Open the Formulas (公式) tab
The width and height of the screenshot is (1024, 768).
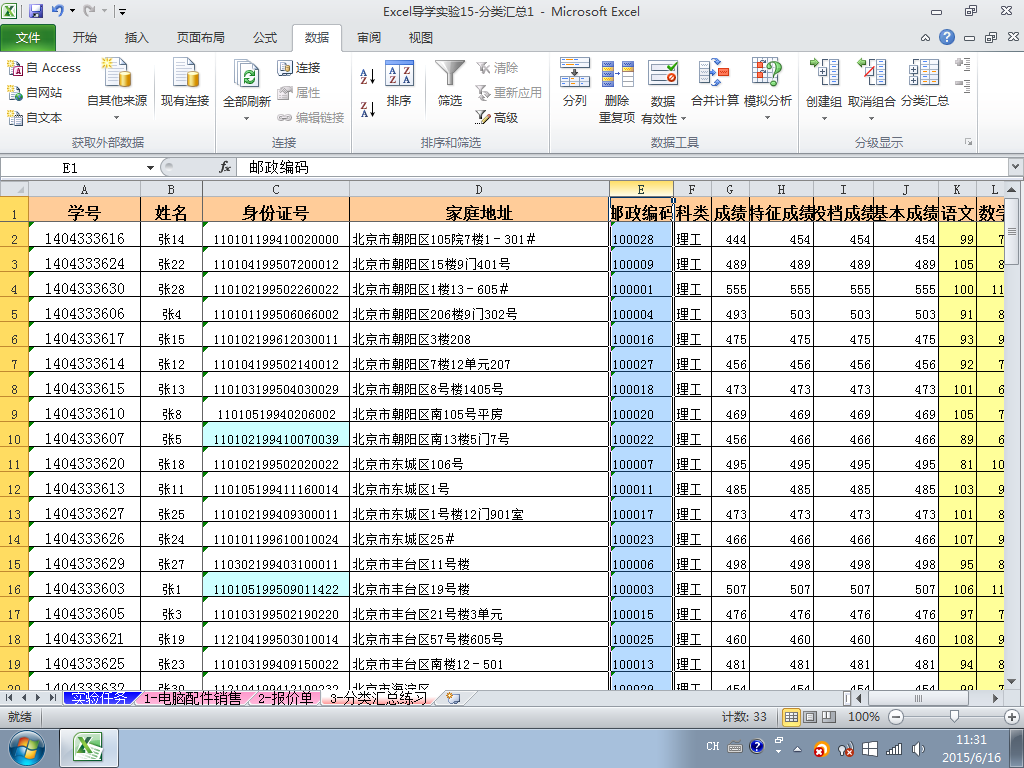click(264, 38)
